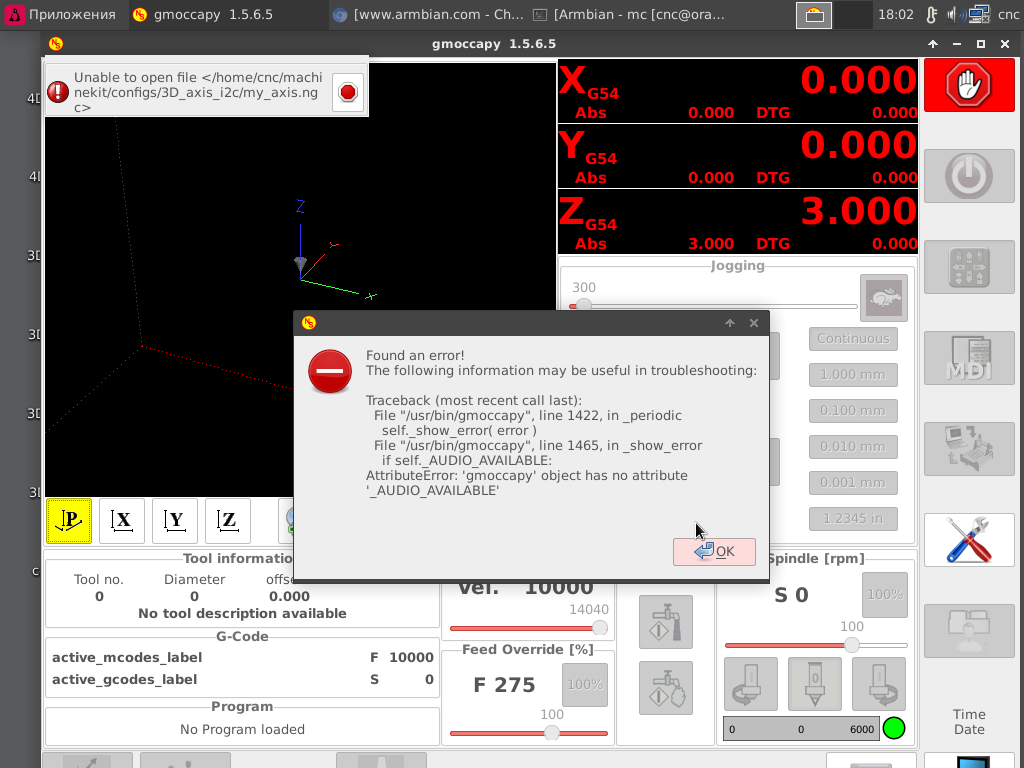Select 0.010 mm jog increment

(853, 447)
